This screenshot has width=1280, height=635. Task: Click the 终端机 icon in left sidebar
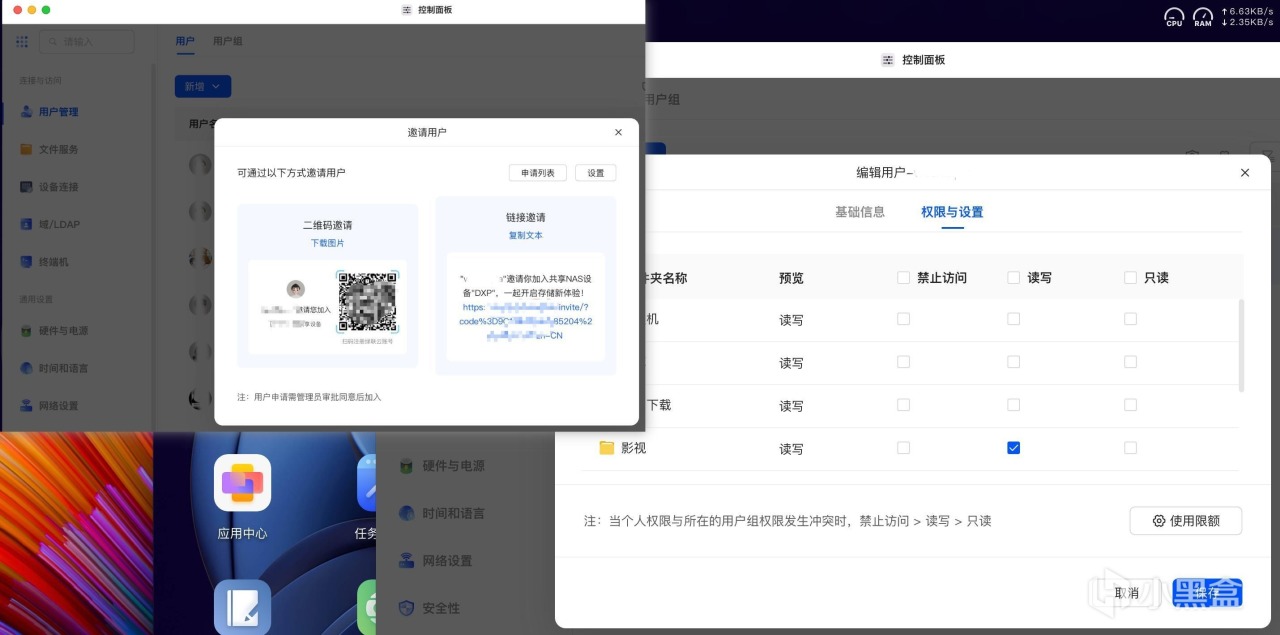pyautogui.click(x=27, y=262)
